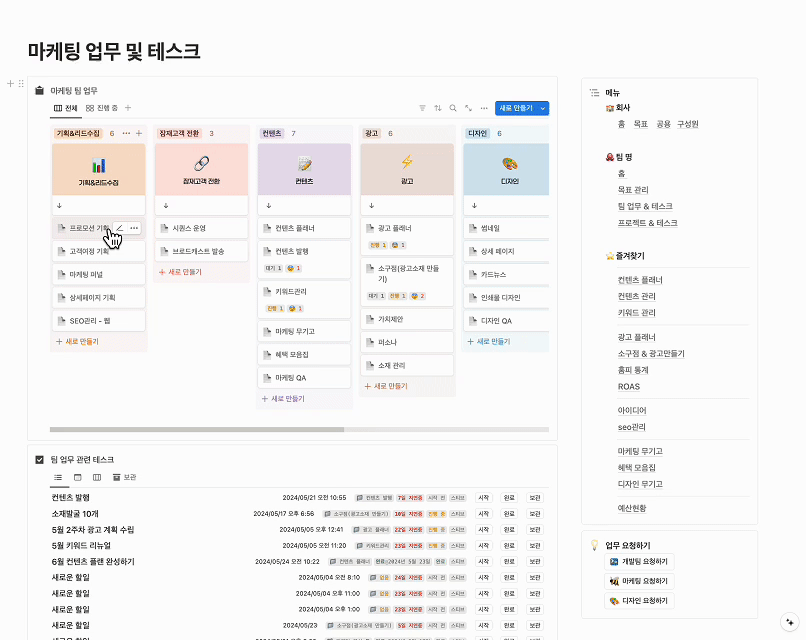Toggle the 팀 업무 관련 테스크 checkbox

[x=39, y=459]
